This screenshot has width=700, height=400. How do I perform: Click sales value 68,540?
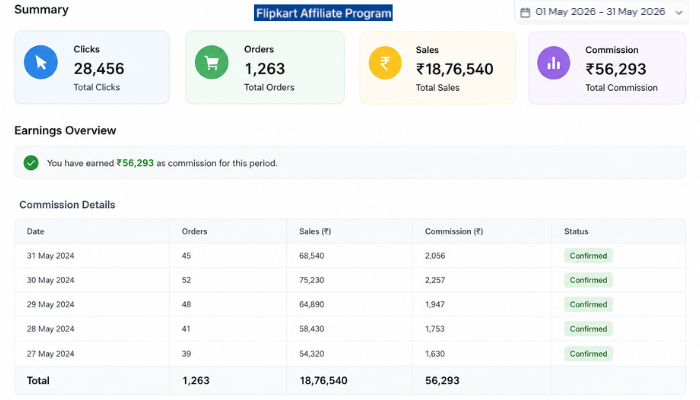point(312,256)
